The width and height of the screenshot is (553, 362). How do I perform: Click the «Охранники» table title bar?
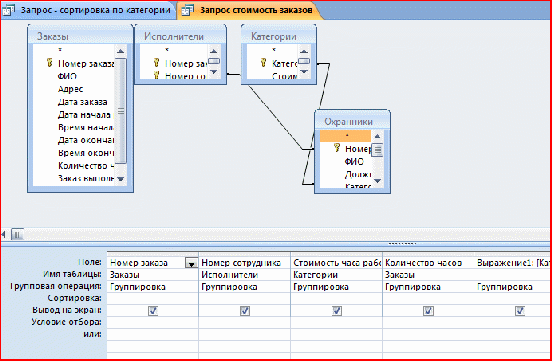tap(352, 121)
